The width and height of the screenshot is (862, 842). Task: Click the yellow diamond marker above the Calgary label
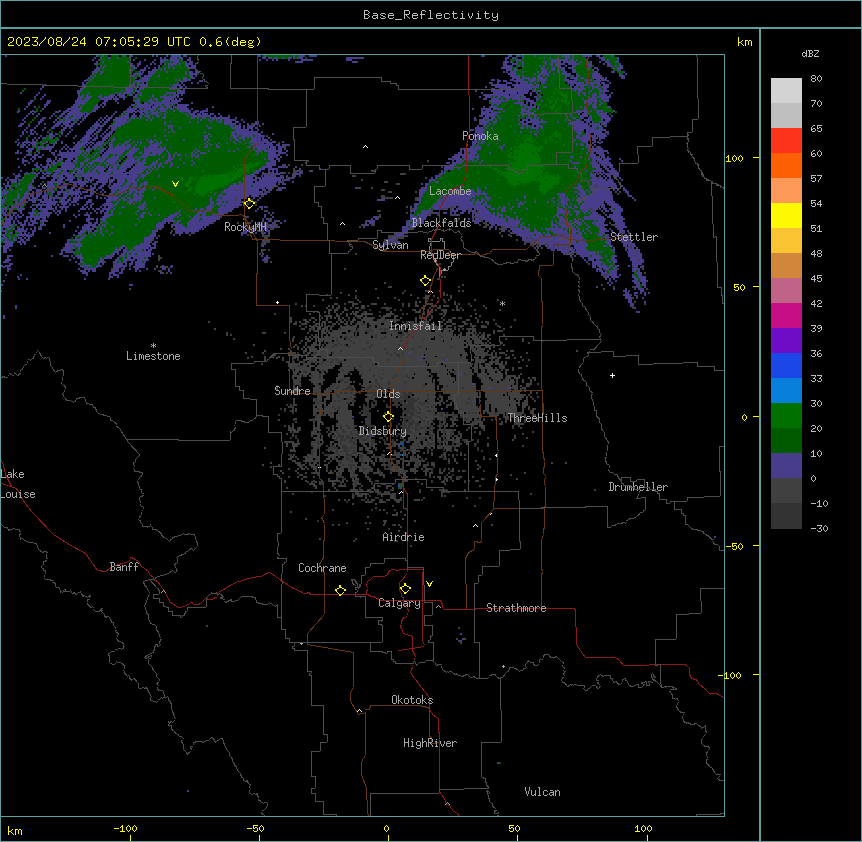click(405, 589)
